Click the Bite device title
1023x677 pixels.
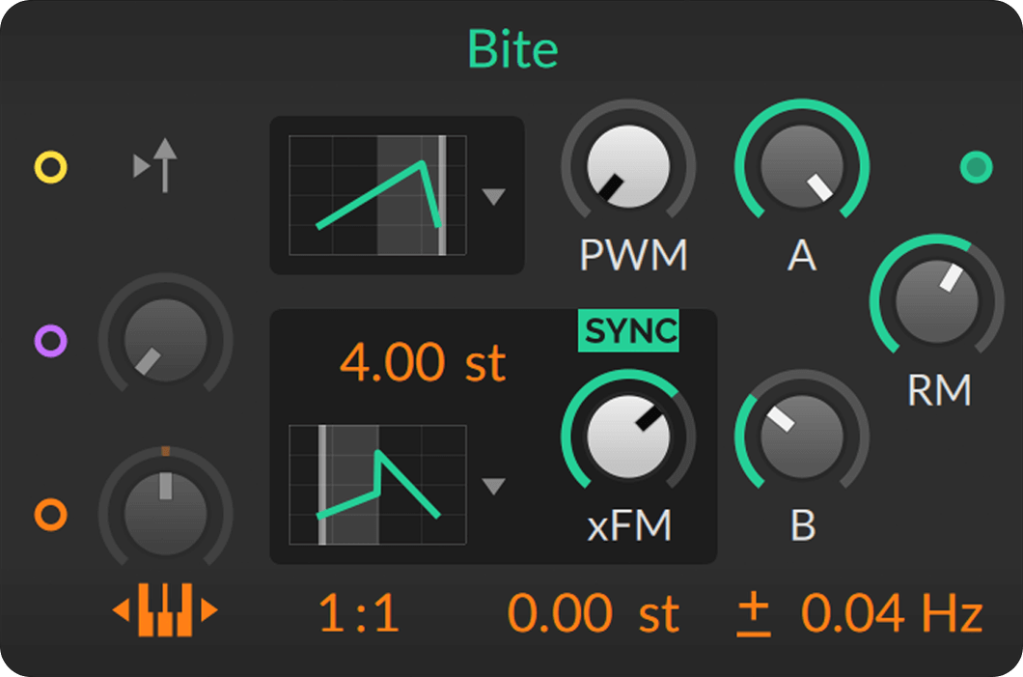[512, 50]
